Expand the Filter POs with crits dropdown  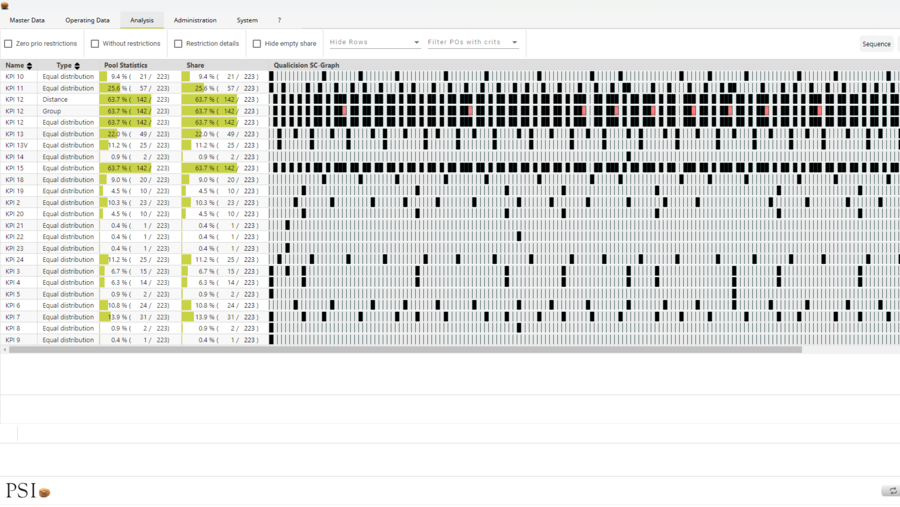coord(472,43)
